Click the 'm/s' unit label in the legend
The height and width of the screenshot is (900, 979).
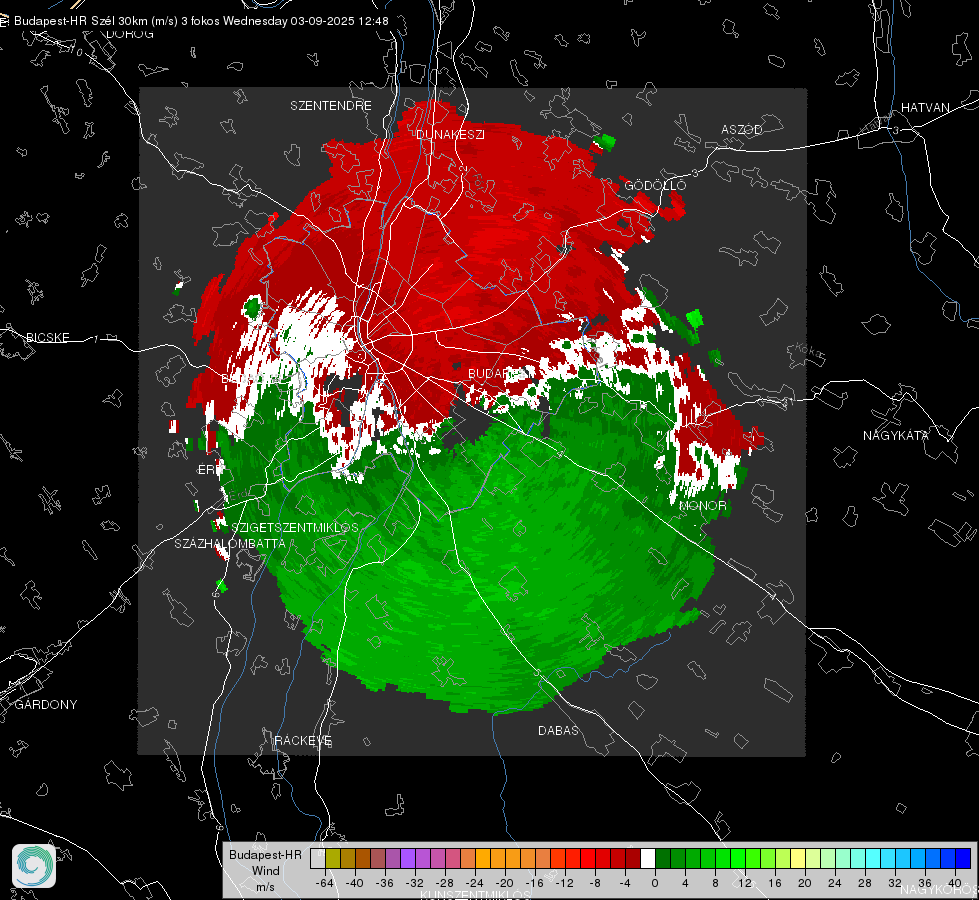265,887
